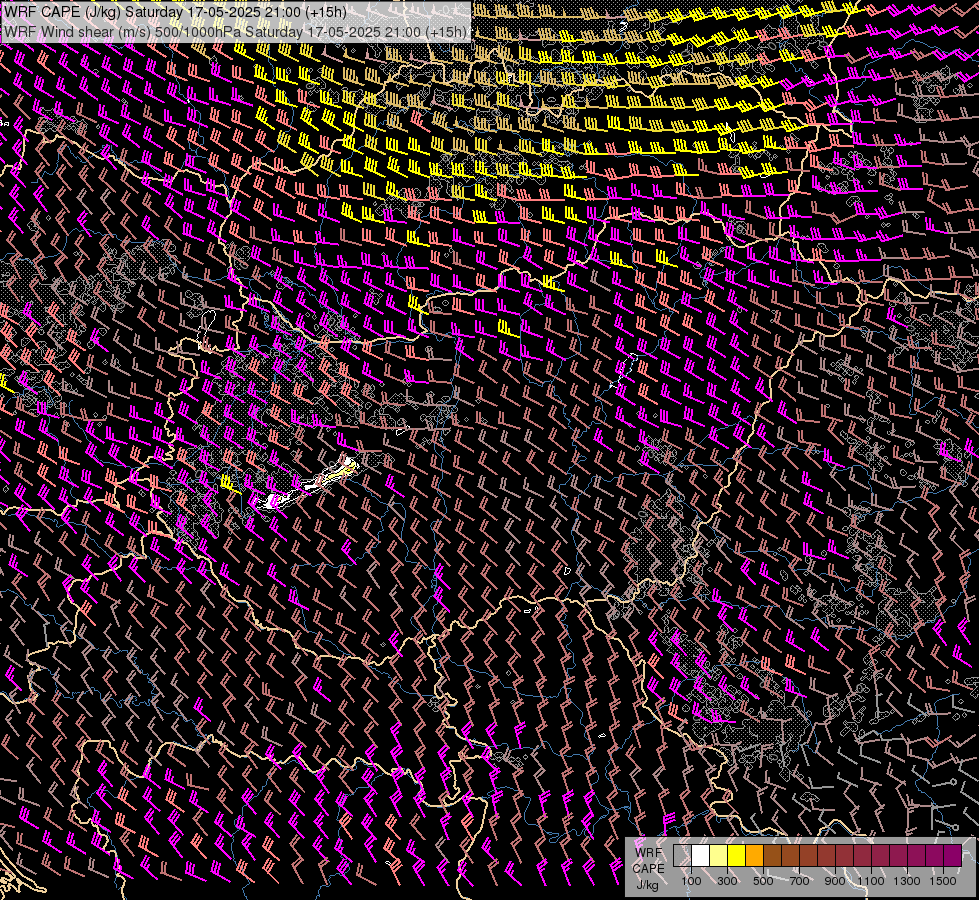Click the 1300 legend value

(907, 881)
